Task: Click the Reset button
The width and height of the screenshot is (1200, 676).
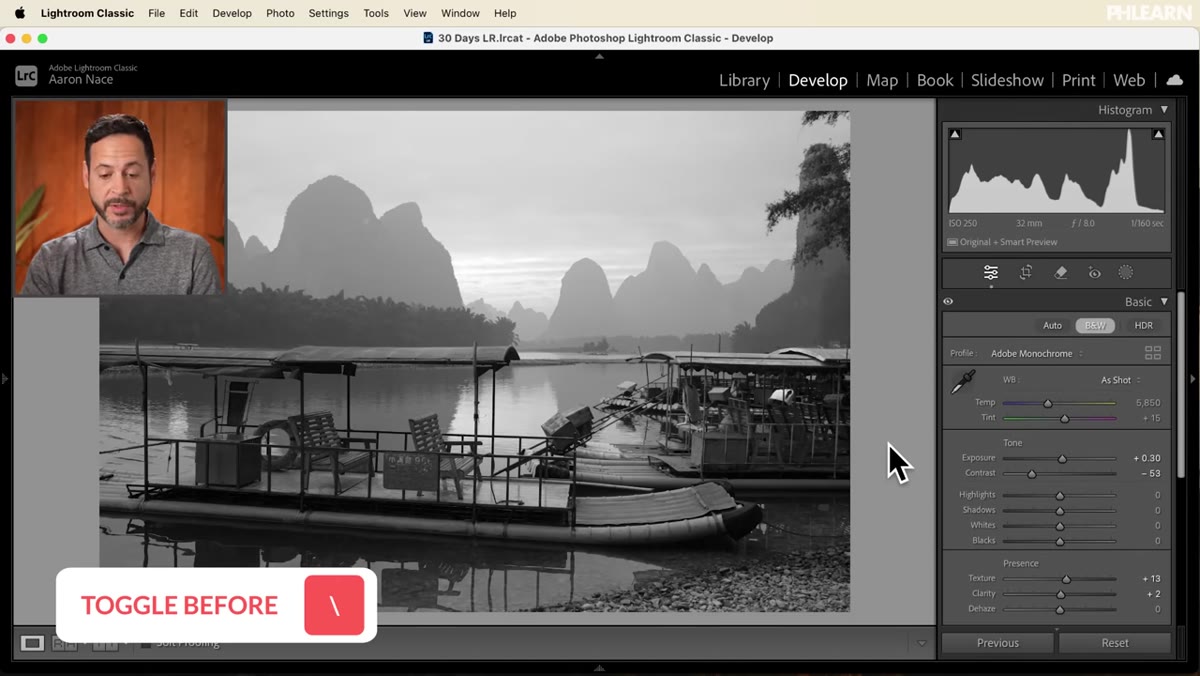Action: tap(1115, 643)
